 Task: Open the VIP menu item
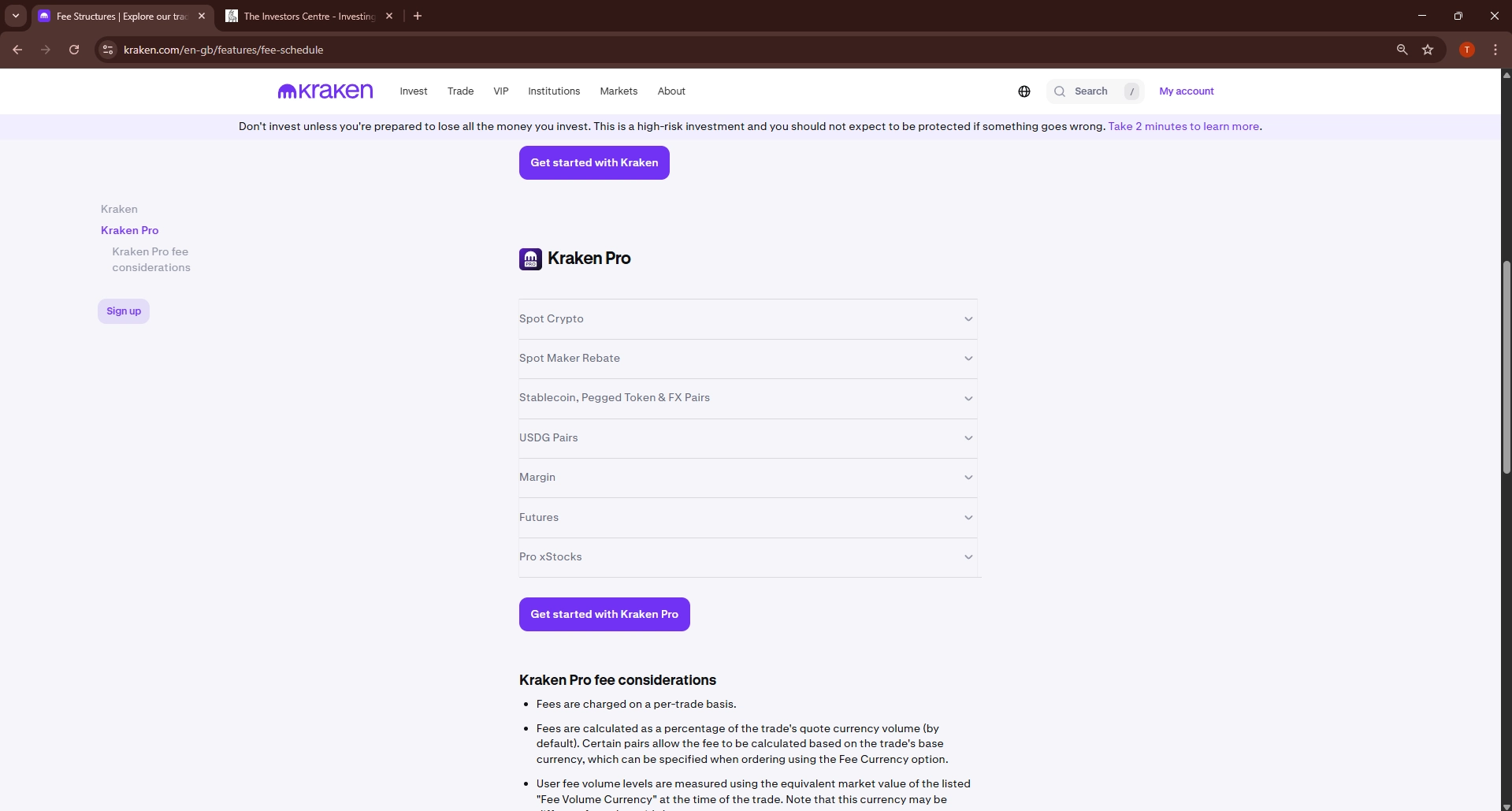(501, 91)
